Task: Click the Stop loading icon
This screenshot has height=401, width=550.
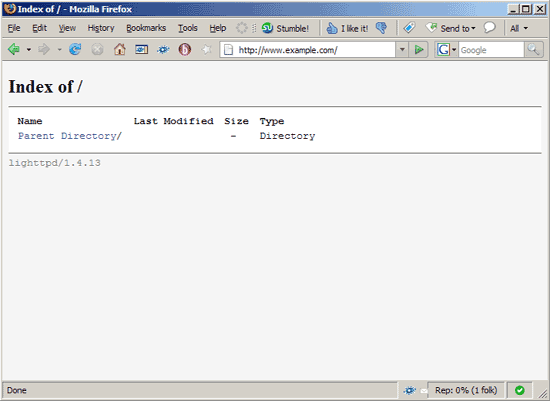Action: pos(97,49)
